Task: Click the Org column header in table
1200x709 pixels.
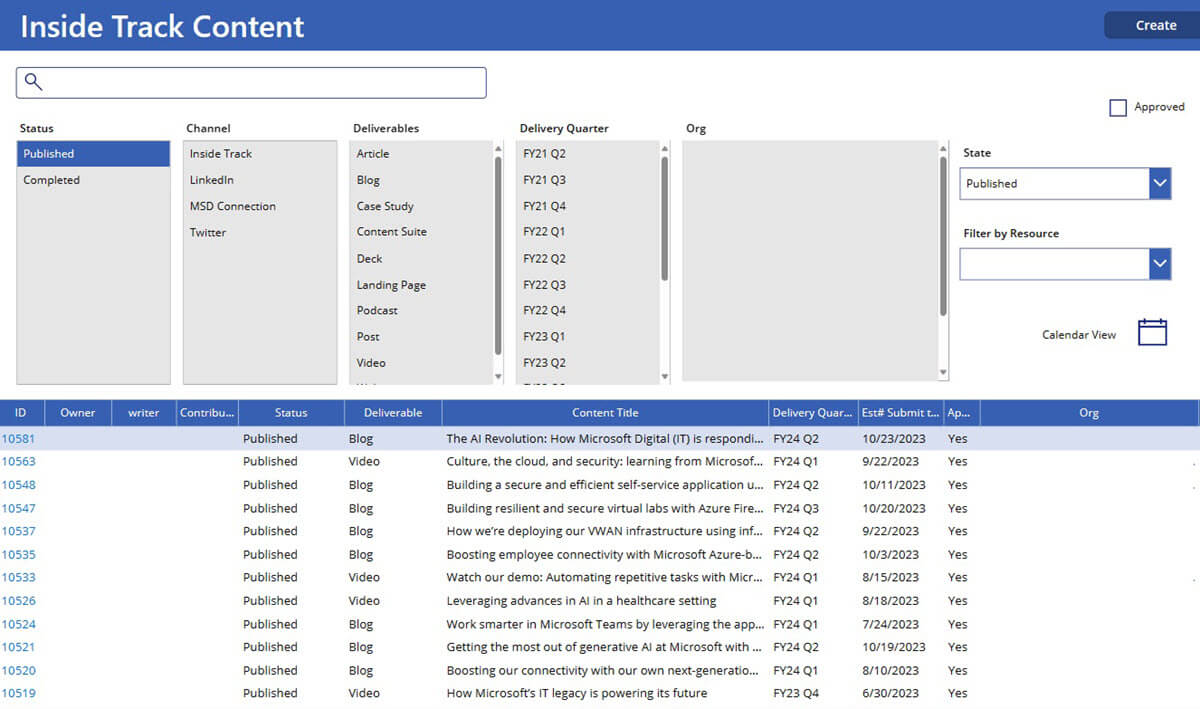Action: pyautogui.click(x=1089, y=413)
